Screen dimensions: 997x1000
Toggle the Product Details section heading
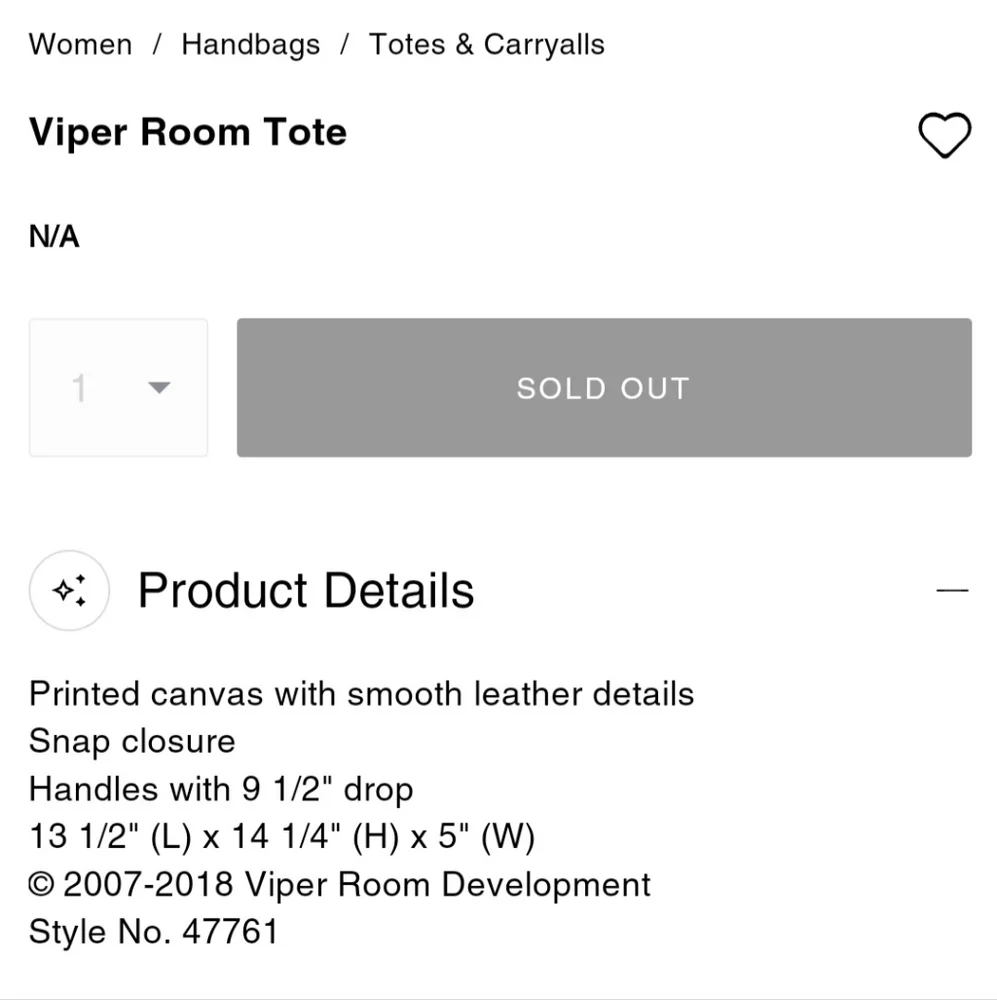click(306, 590)
